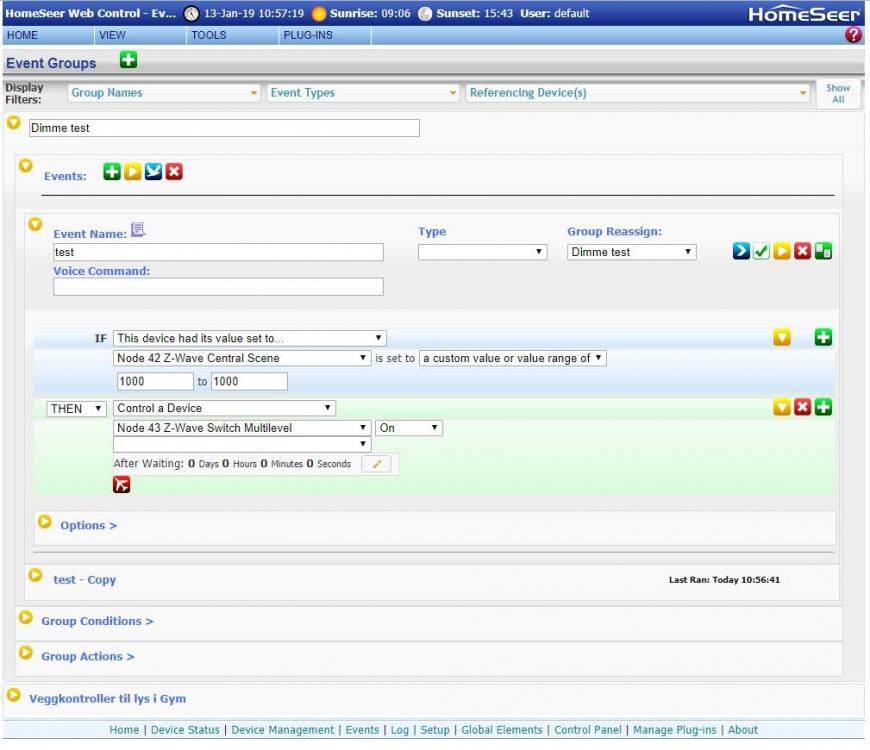Viewport: 870px width, 750px height.
Task: Click red delete icon in Events toolbar
Action: point(174,172)
